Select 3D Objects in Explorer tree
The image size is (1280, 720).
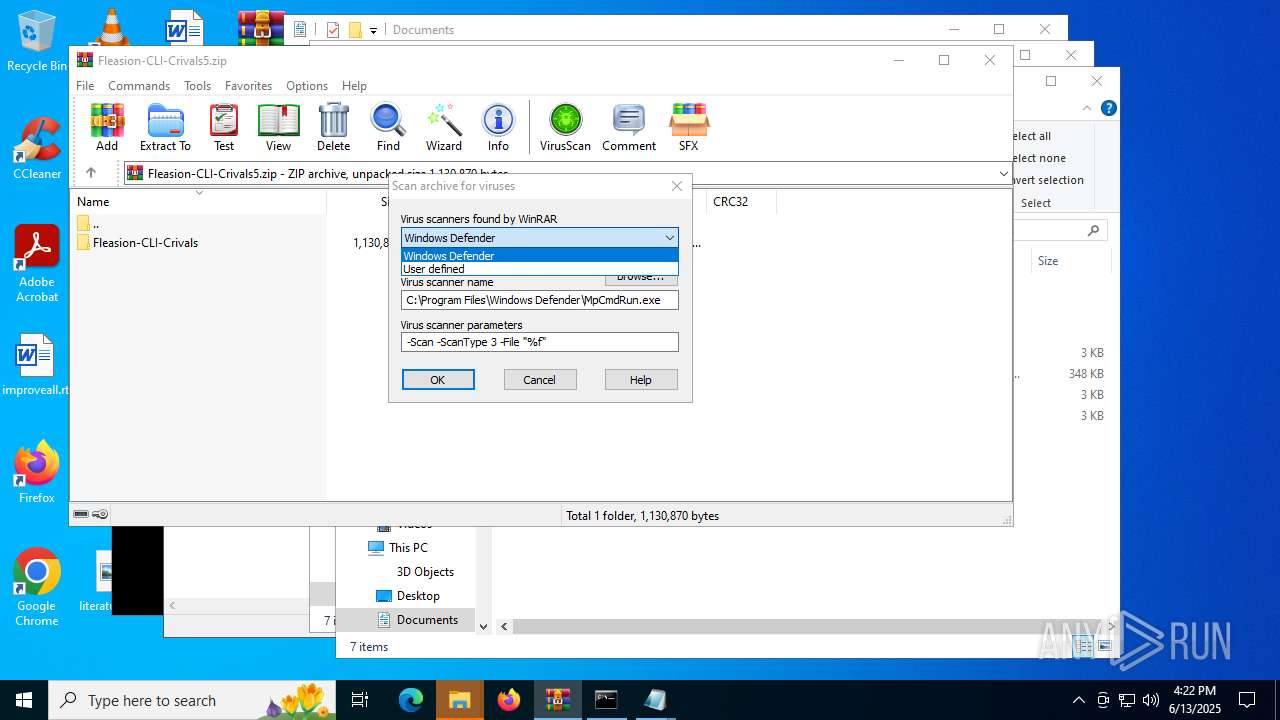pyautogui.click(x=425, y=572)
